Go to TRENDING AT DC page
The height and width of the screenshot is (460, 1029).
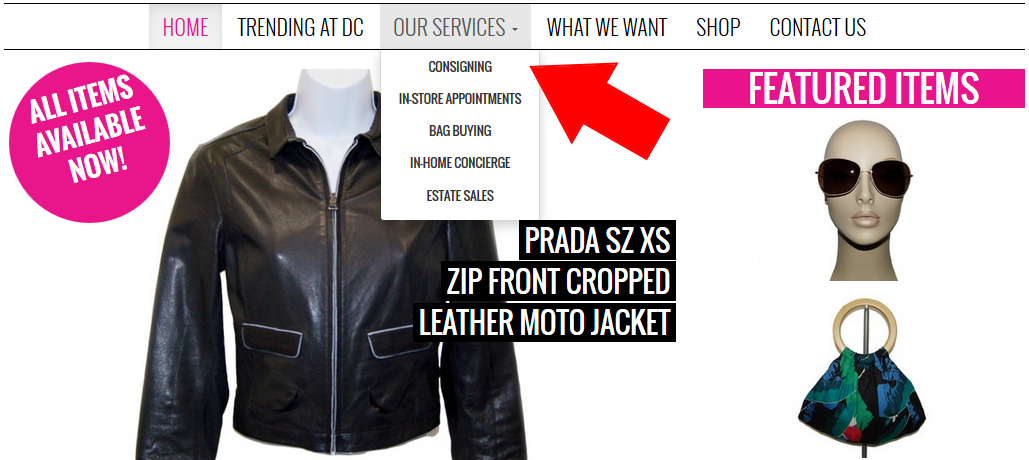click(301, 27)
